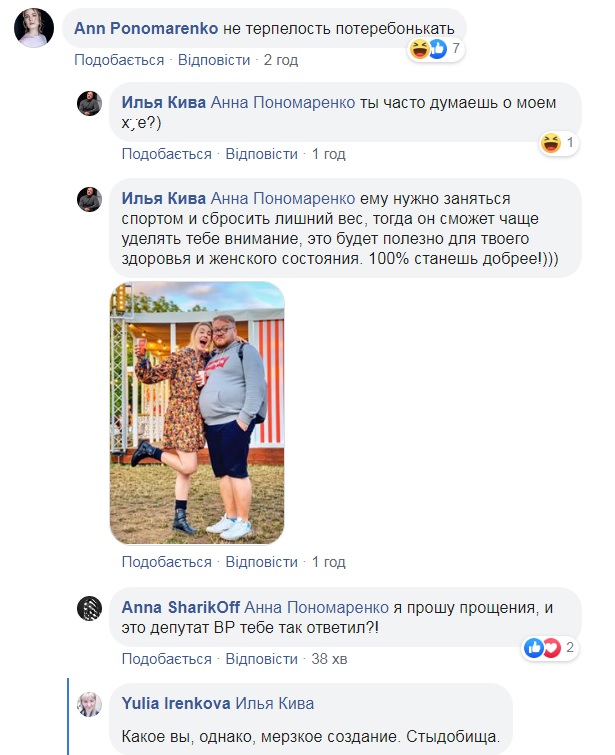Open the 38 хв timestamp link

(329, 658)
